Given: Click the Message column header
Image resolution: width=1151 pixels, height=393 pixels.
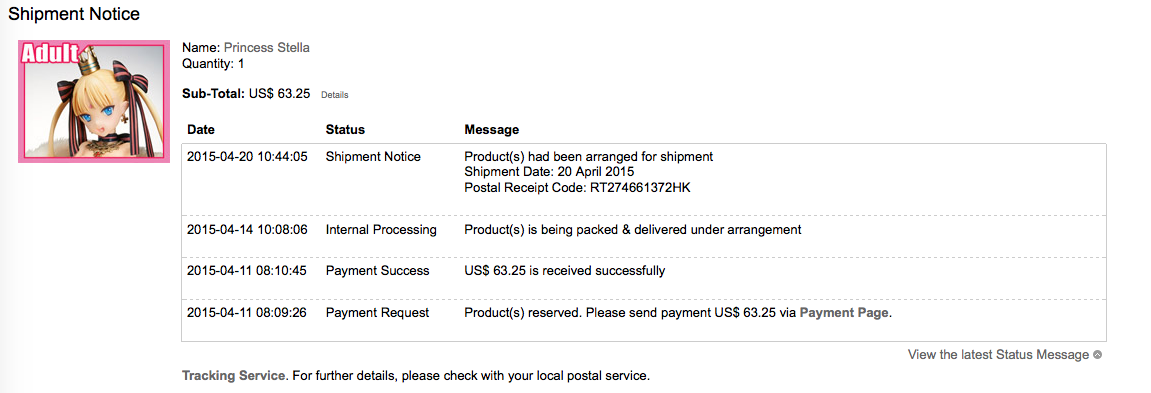Looking at the screenshot, I should coord(492,130).
